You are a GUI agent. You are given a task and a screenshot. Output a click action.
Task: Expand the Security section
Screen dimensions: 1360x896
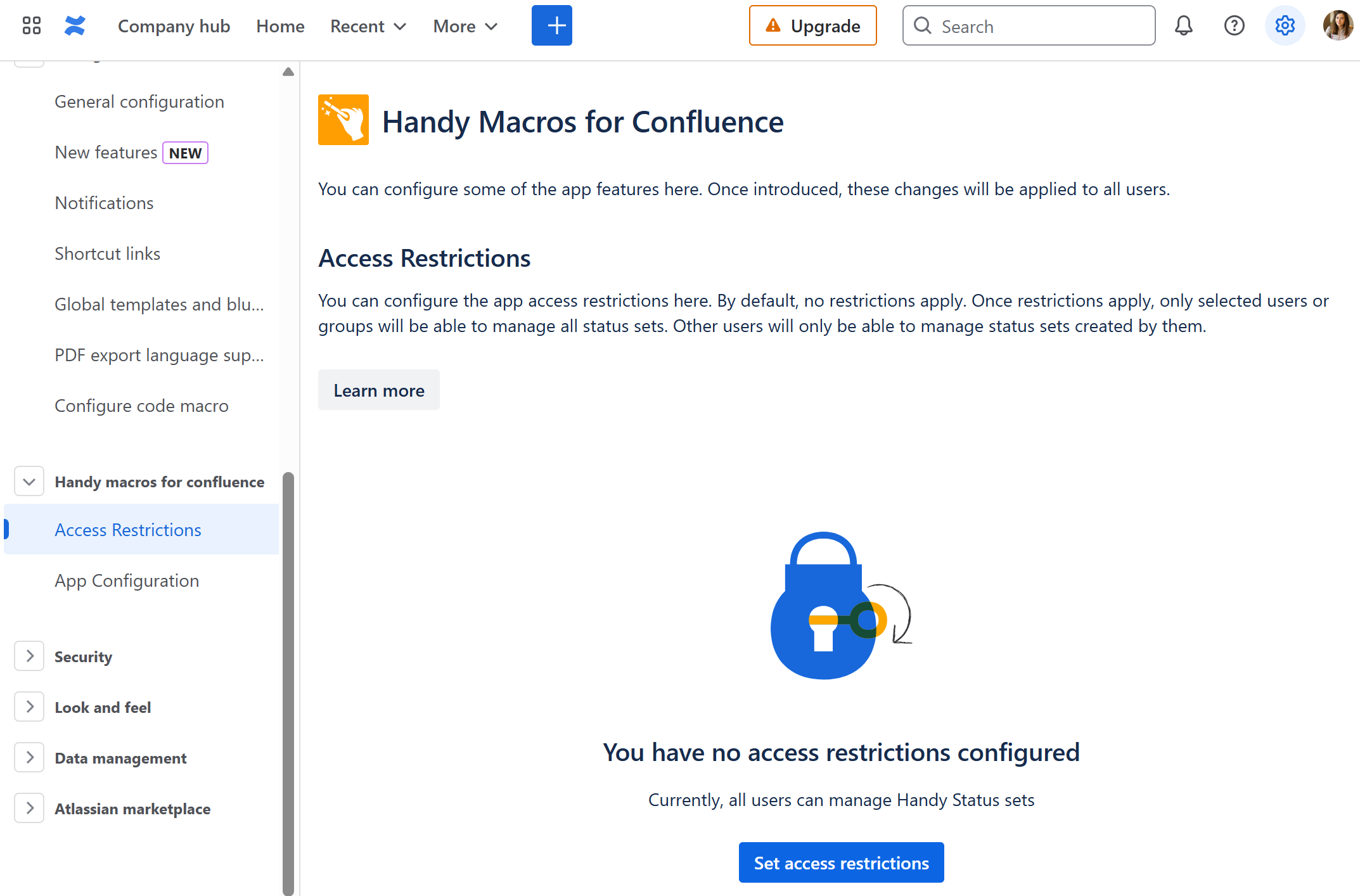(x=29, y=656)
